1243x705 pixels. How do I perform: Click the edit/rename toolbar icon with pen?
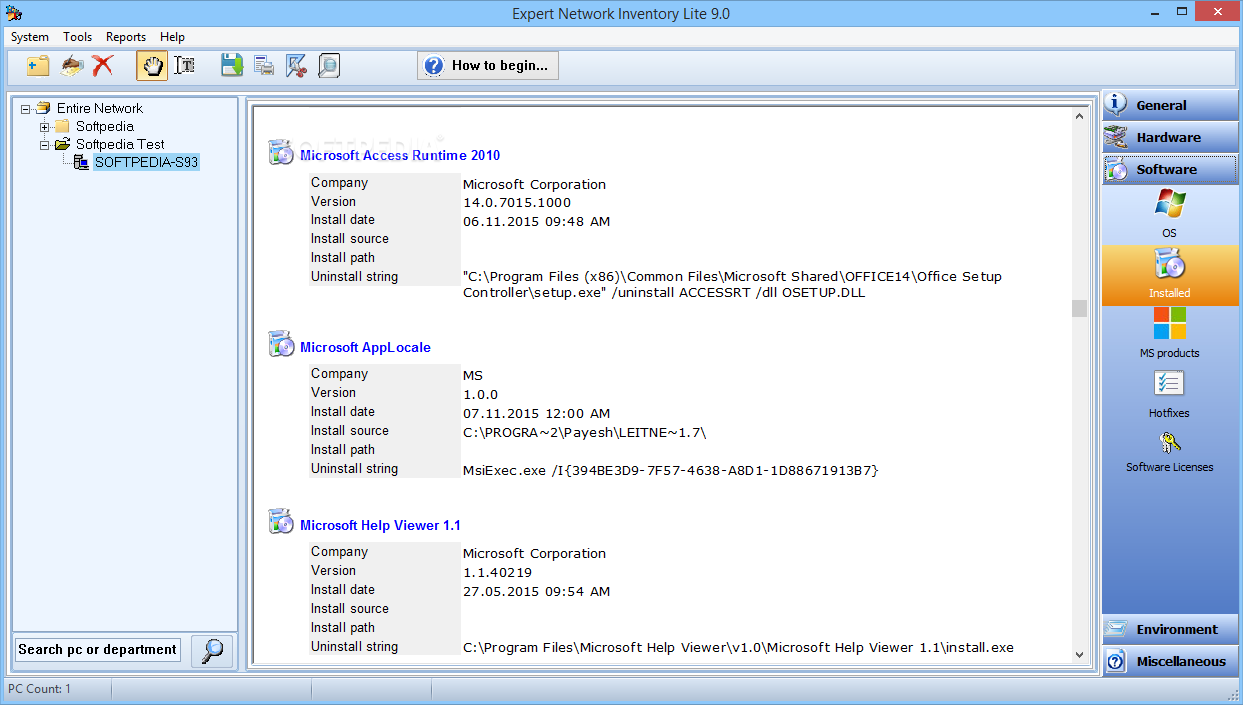tap(71, 66)
